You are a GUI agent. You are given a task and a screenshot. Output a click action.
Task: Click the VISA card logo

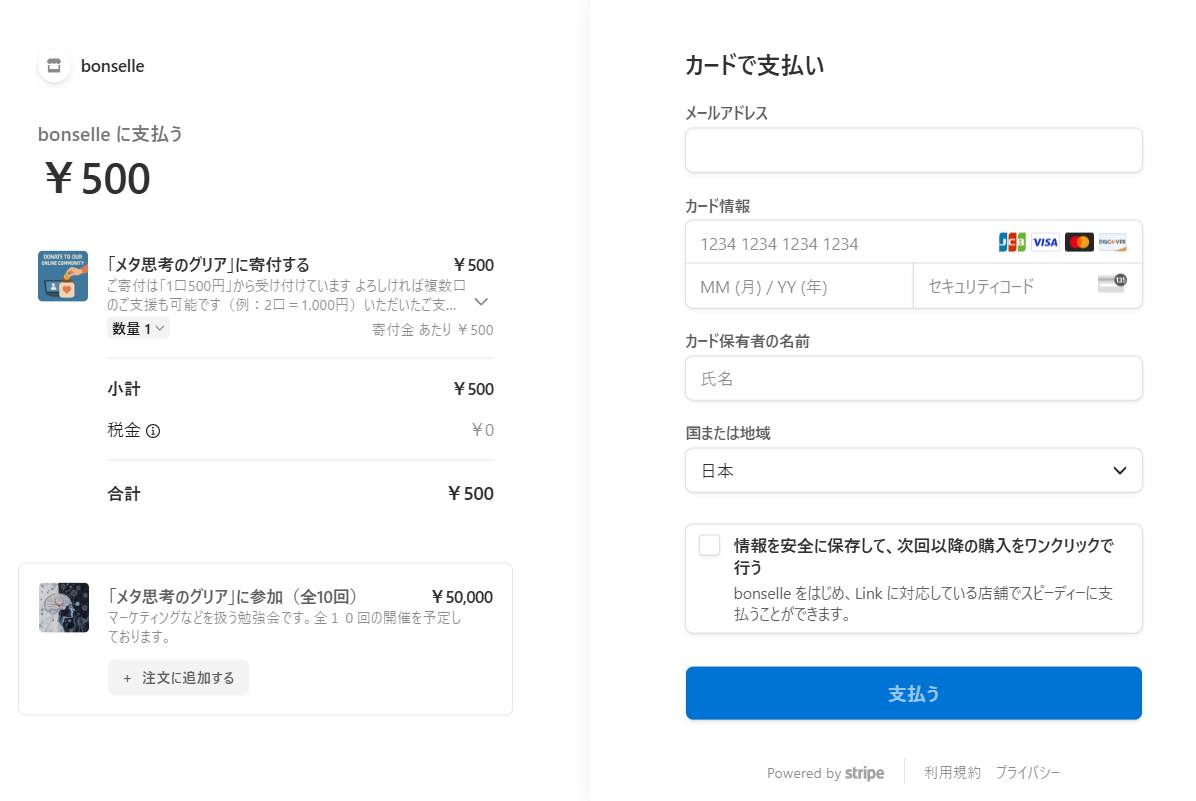tap(1045, 243)
